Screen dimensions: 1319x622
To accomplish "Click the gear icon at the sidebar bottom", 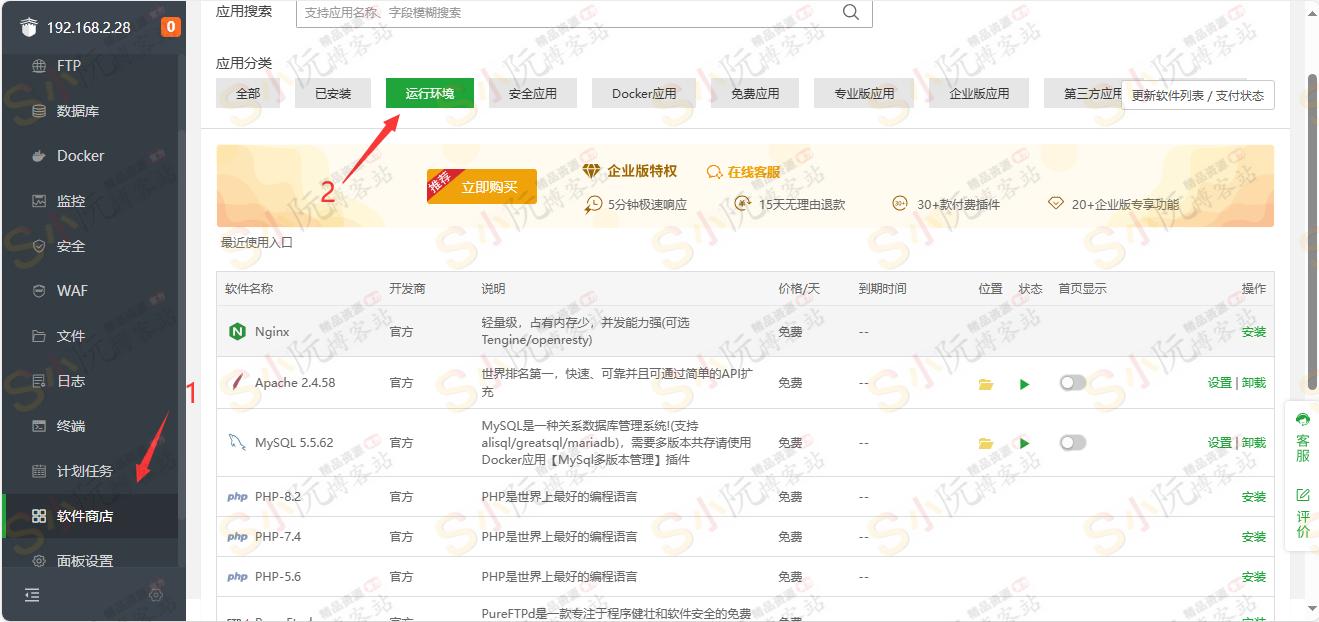I will pos(156,595).
